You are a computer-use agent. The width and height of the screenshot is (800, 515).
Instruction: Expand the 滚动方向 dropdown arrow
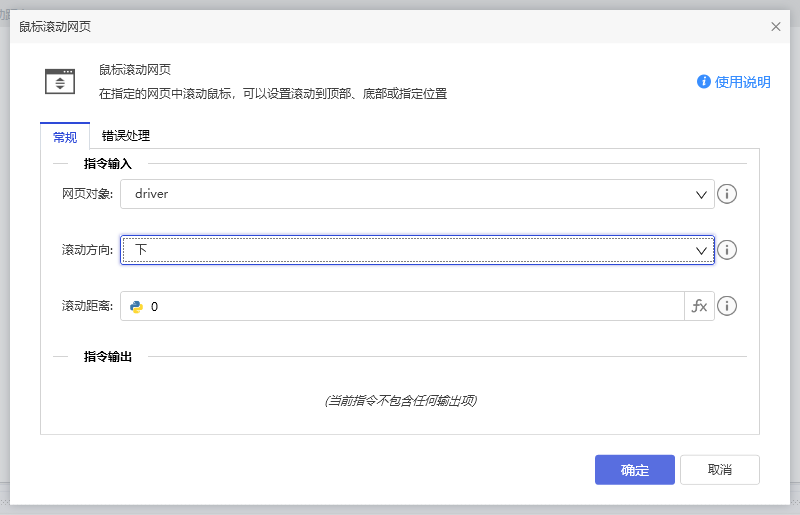[702, 250]
